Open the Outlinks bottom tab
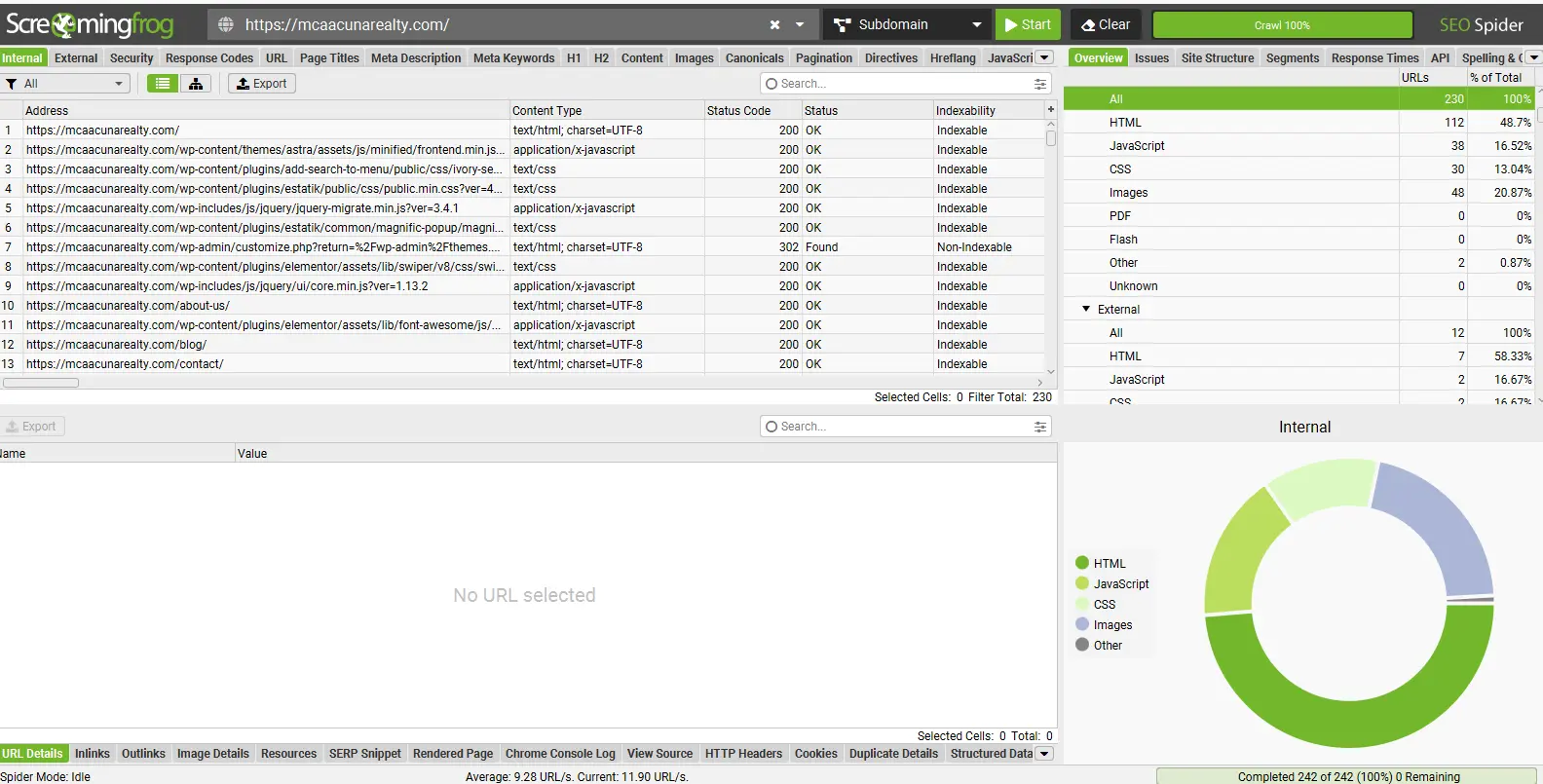This screenshot has height=784, width=1543. click(143, 754)
